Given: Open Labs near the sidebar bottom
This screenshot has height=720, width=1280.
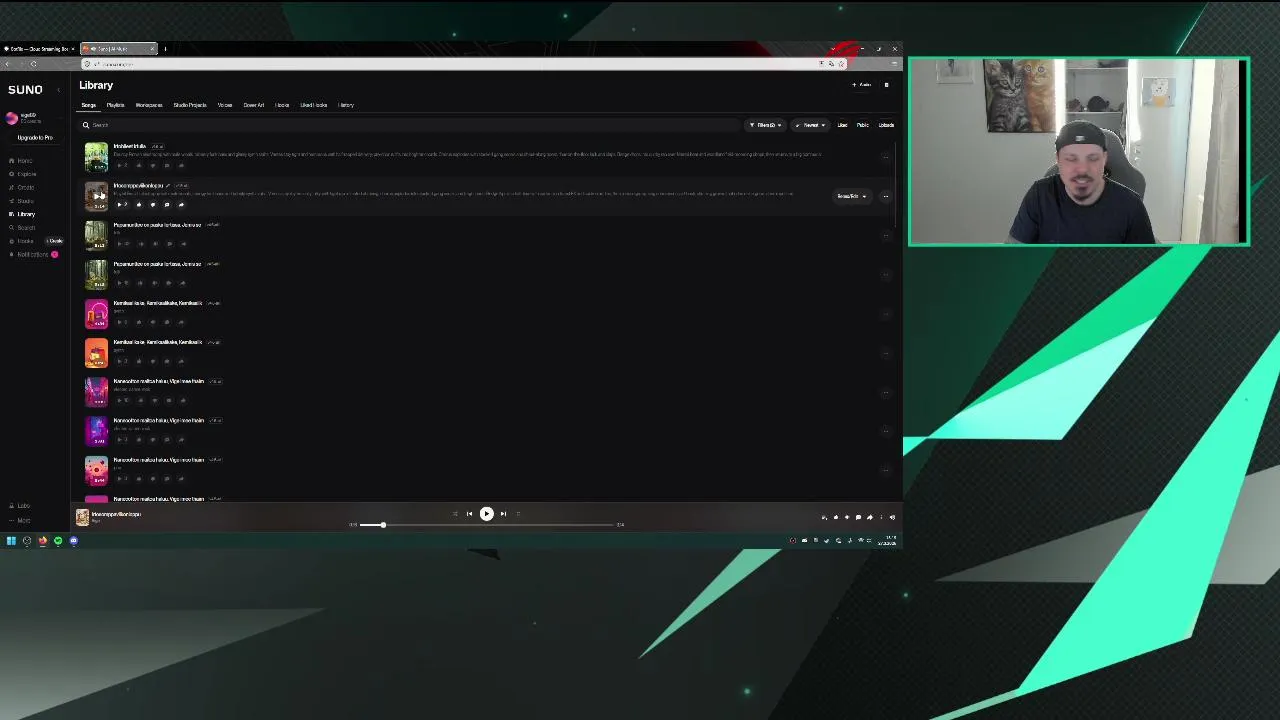Looking at the screenshot, I should [20, 506].
